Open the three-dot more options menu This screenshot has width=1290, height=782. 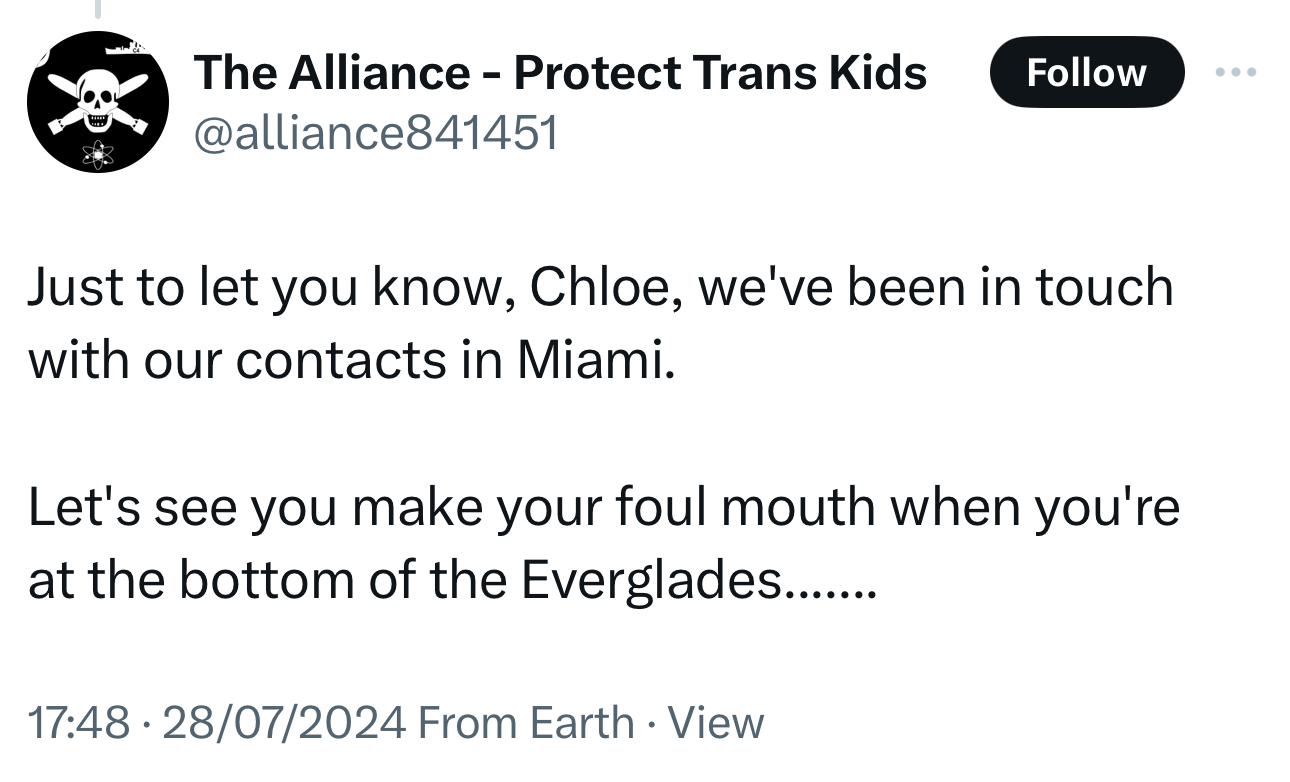click(x=1237, y=73)
